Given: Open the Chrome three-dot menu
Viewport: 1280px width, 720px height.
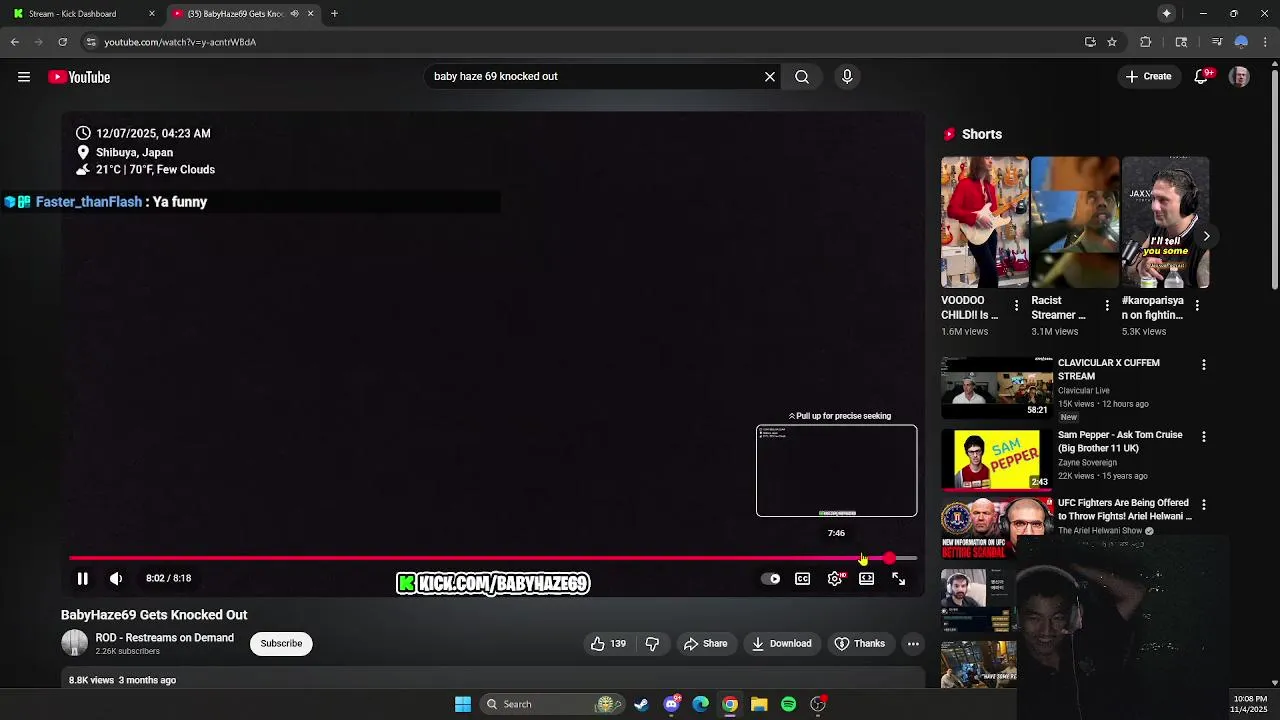Looking at the screenshot, I should click(x=1266, y=42).
